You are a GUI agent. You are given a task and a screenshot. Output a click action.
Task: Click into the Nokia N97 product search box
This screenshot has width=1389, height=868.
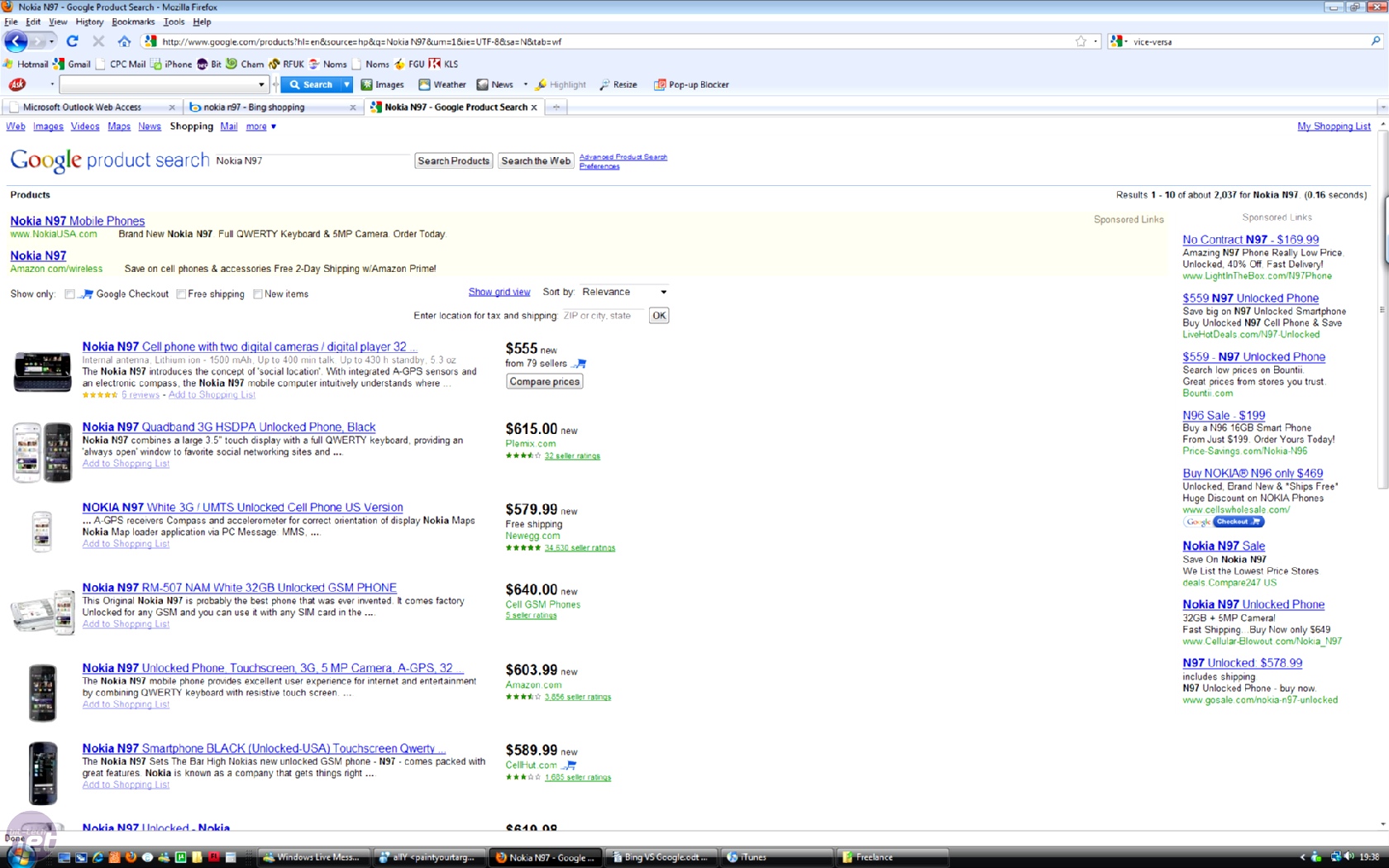(x=311, y=161)
